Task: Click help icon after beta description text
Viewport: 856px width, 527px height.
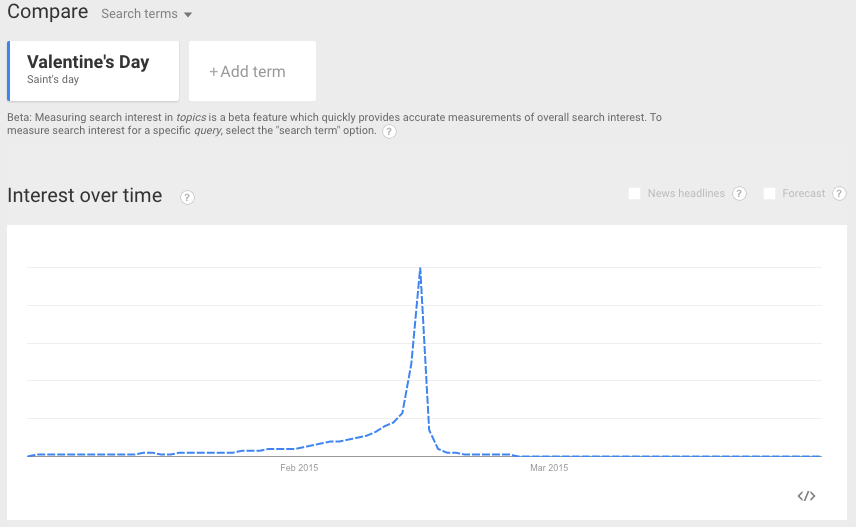Action: 389,132
